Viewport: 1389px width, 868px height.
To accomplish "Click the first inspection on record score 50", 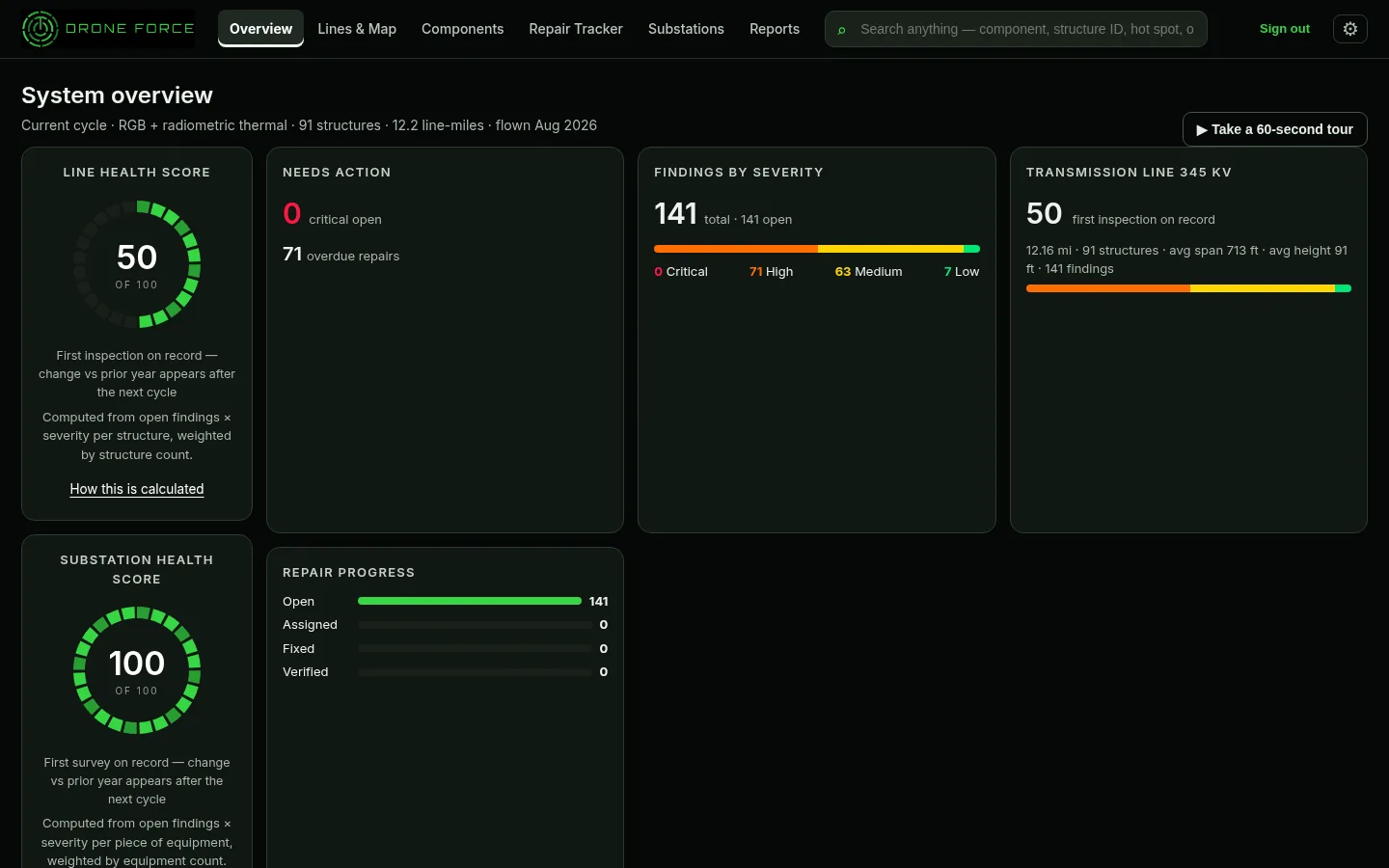I will 1044,213.
